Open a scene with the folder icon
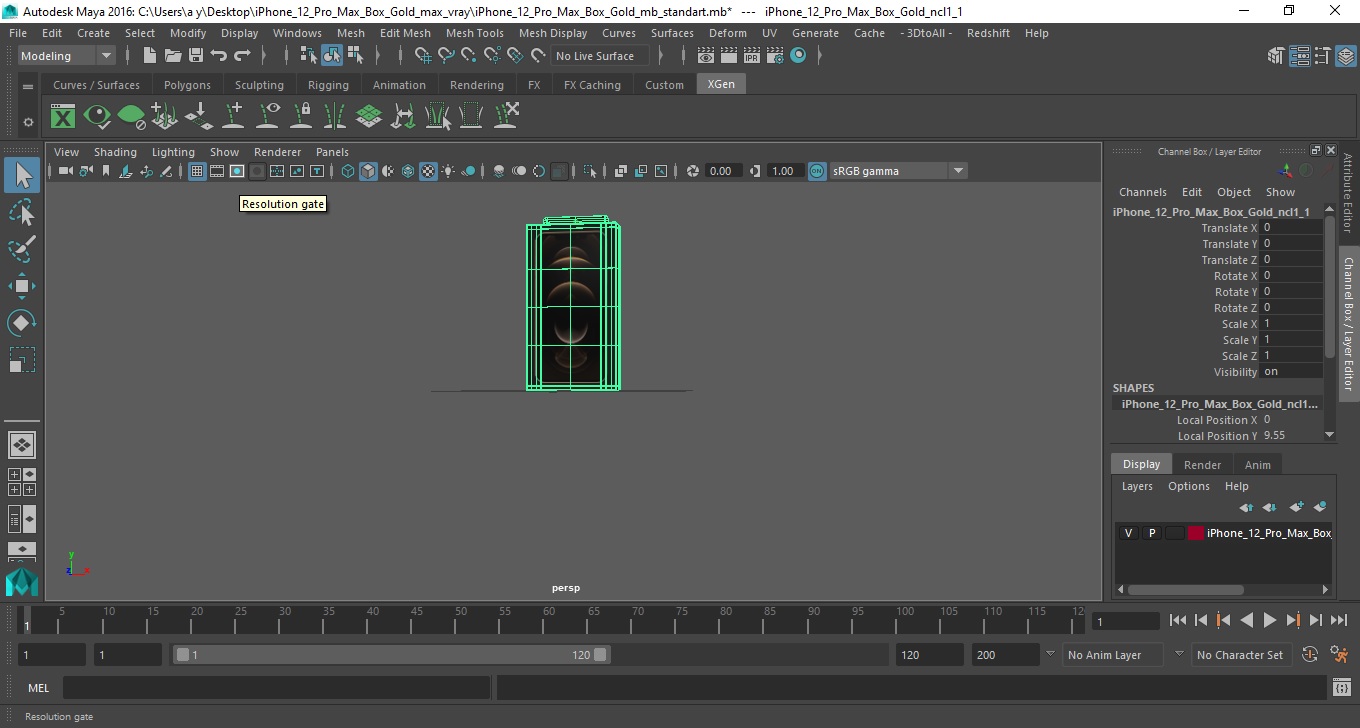Viewport: 1360px width, 728px height. click(x=173, y=56)
